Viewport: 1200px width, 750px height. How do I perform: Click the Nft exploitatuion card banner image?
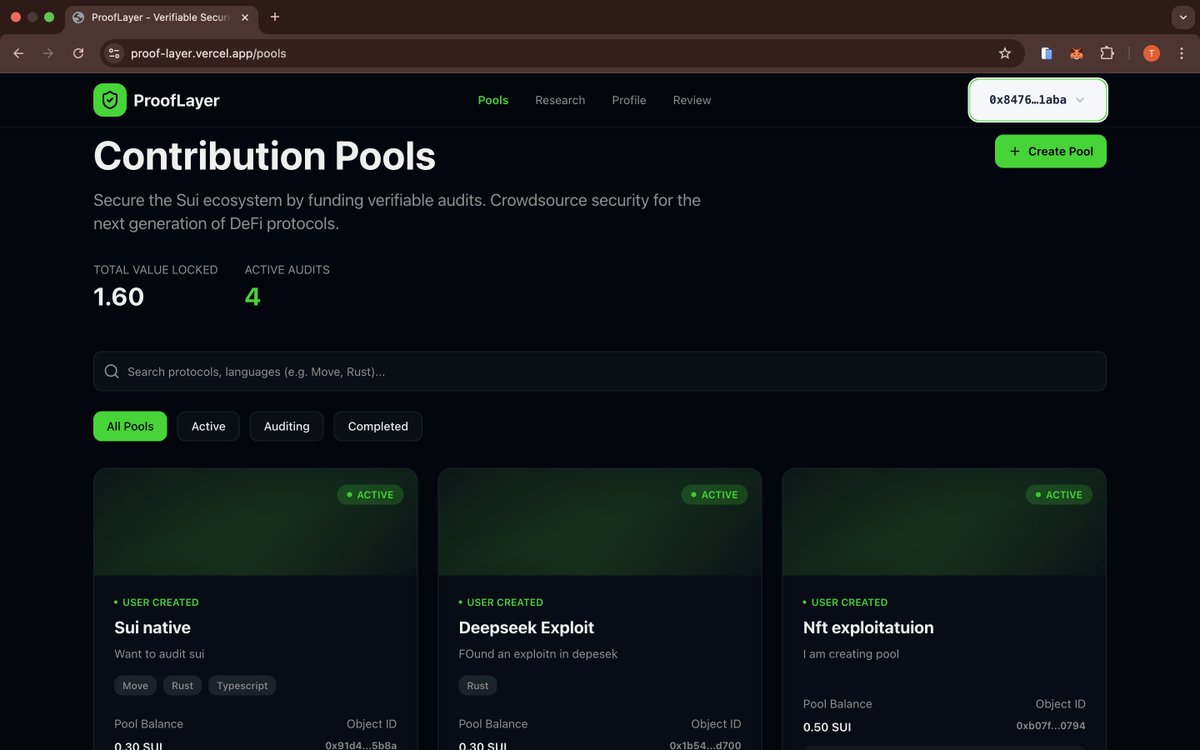(944, 522)
